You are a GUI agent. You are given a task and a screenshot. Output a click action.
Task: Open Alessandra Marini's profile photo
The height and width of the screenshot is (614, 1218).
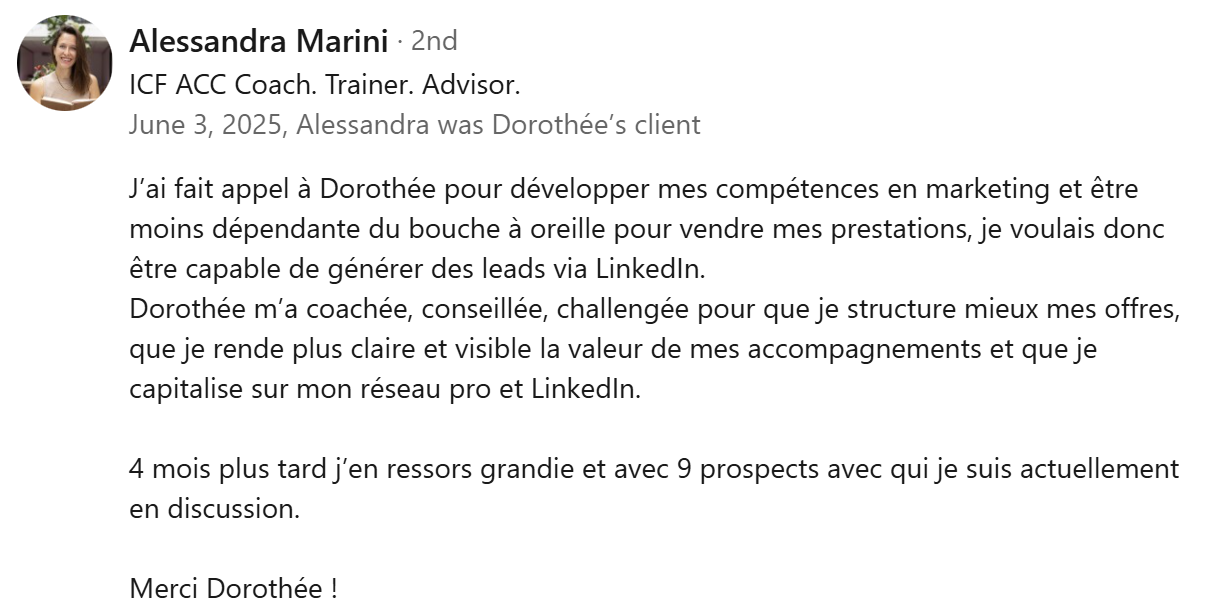point(59,62)
